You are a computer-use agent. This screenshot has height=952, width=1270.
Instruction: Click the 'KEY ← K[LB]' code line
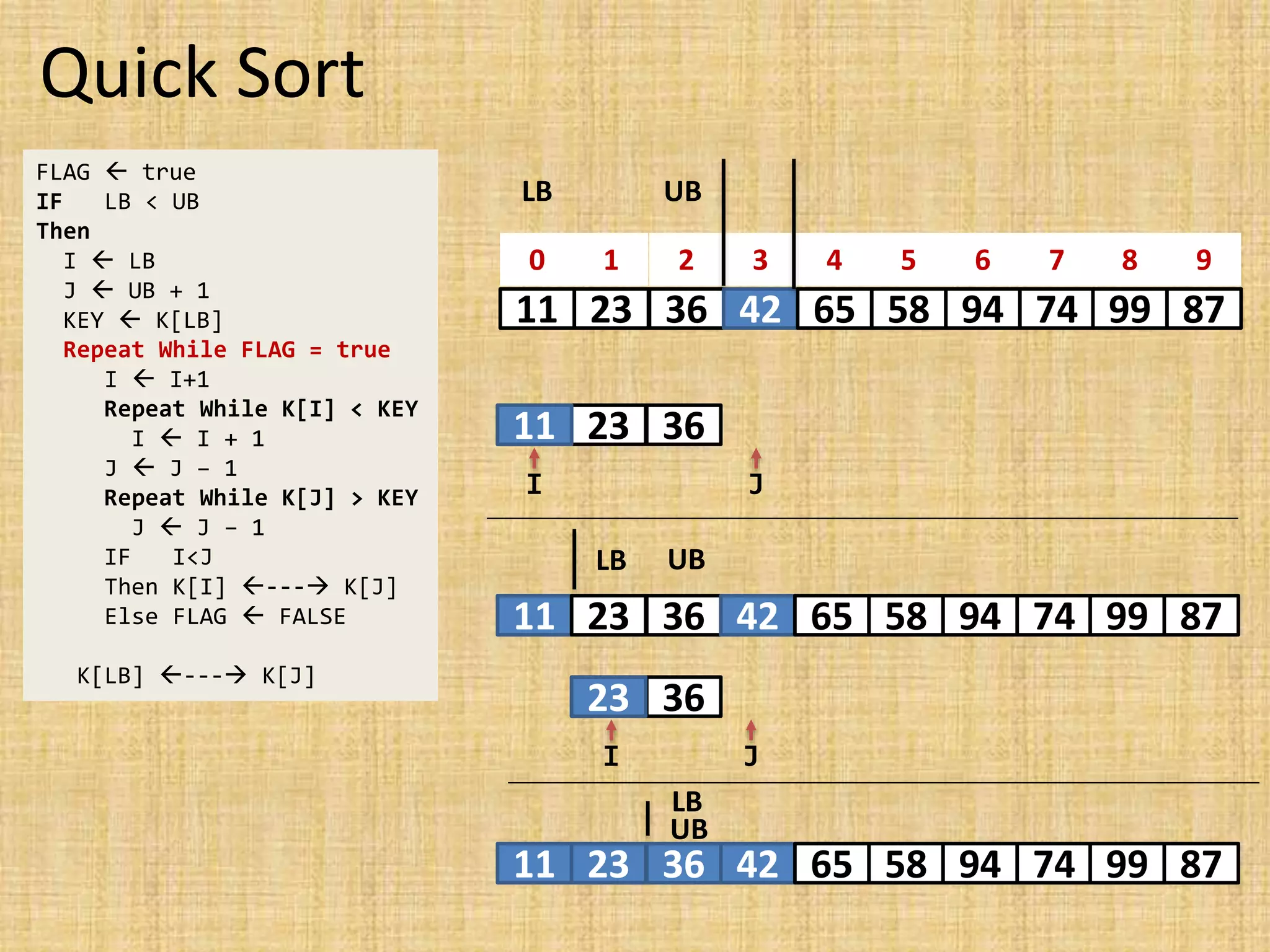[143, 320]
